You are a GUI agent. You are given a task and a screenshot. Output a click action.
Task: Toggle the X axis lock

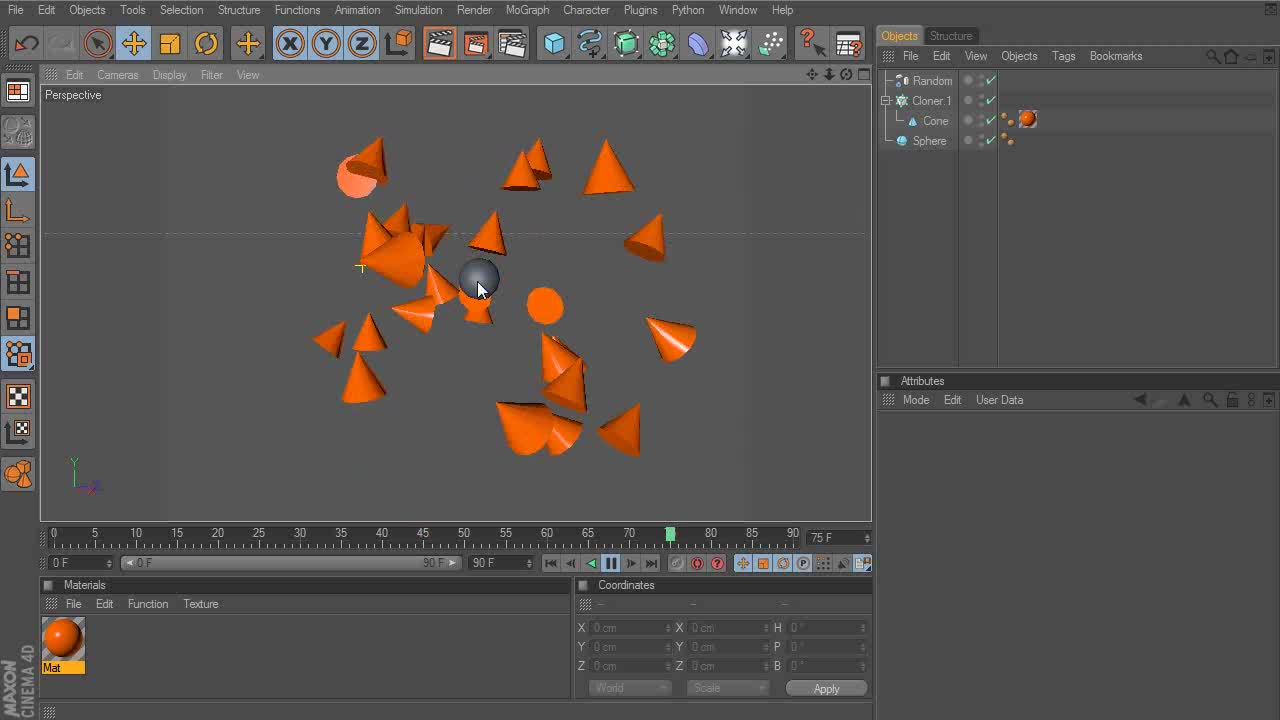click(290, 44)
